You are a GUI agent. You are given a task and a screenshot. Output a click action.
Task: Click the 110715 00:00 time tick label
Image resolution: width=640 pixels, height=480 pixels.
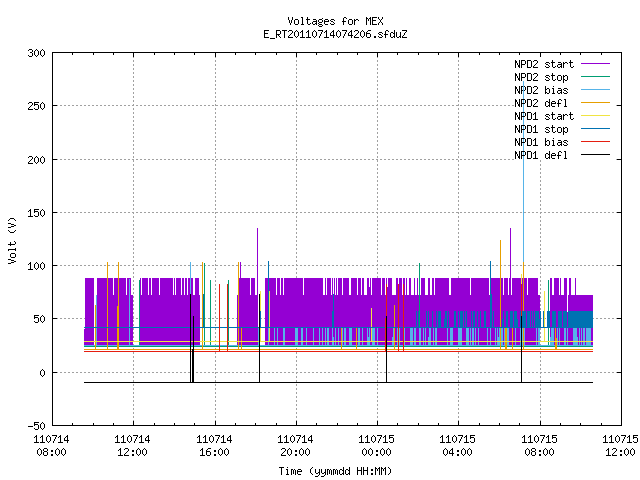376,446
